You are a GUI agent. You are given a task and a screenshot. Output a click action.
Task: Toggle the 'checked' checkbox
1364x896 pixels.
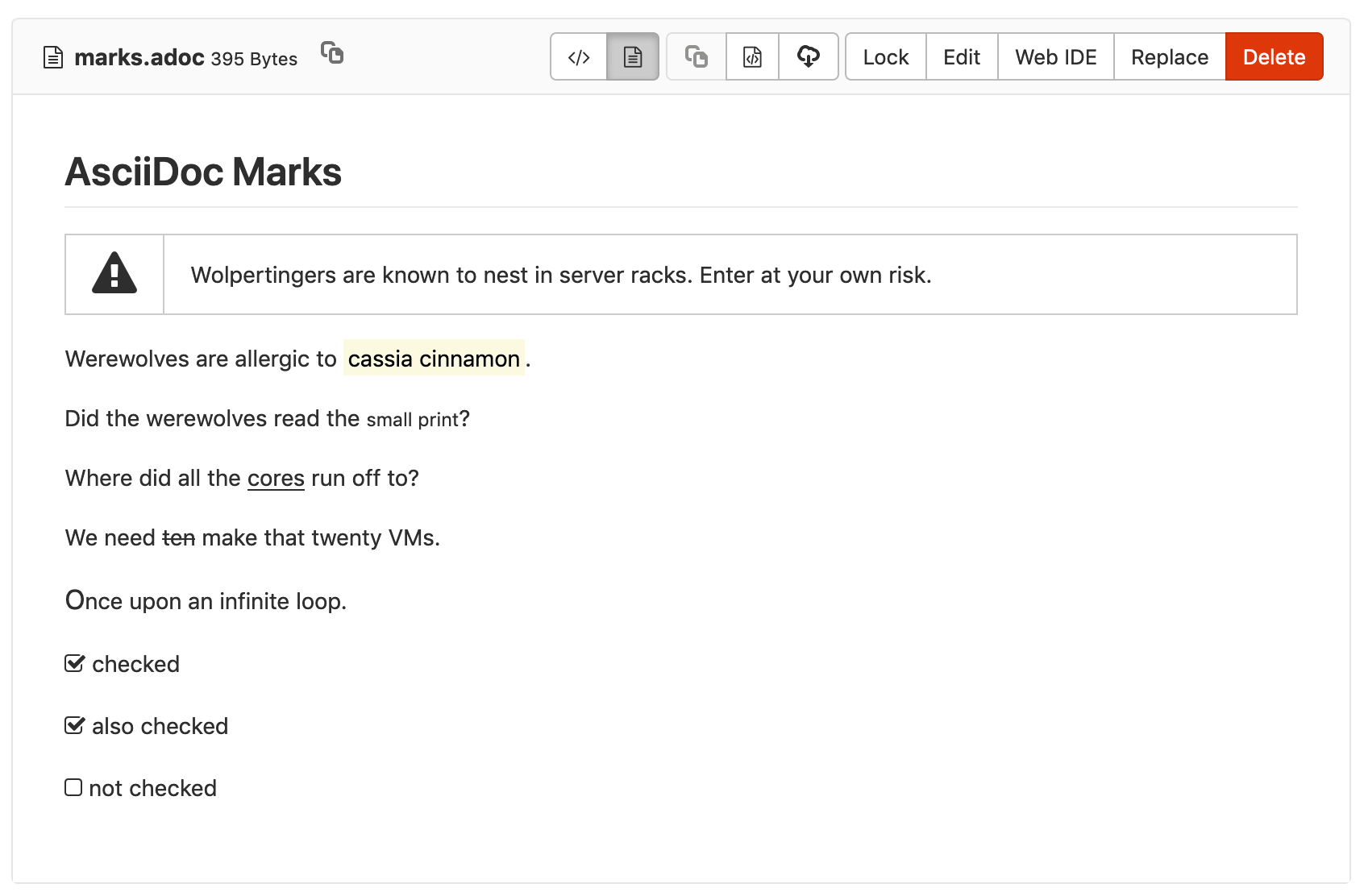click(x=74, y=663)
